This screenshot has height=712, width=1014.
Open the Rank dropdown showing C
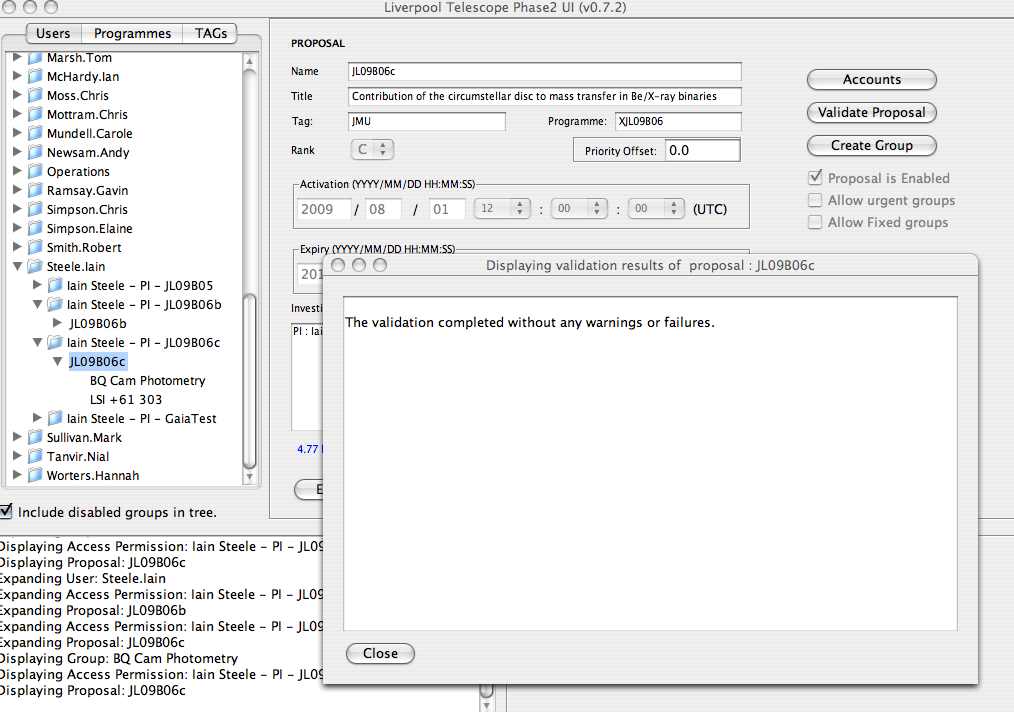click(x=372, y=149)
